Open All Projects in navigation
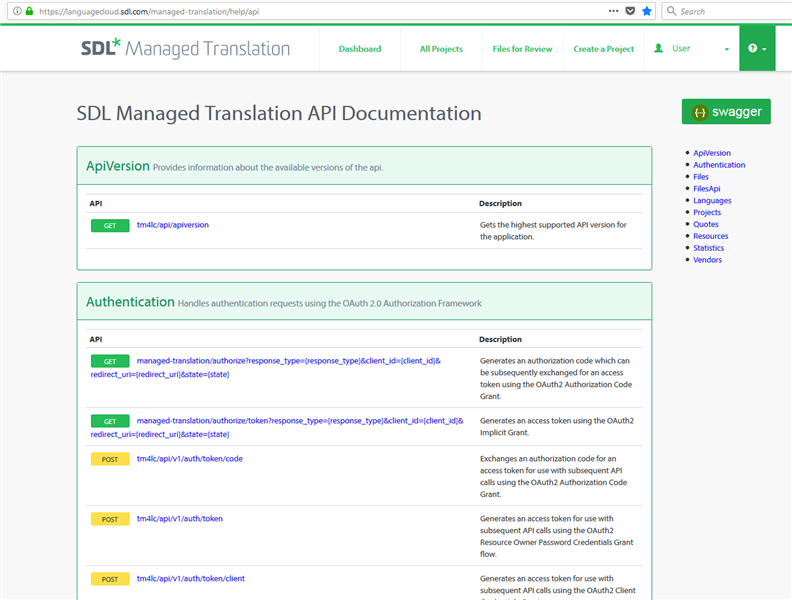This screenshot has height=600, width=792. click(x=441, y=49)
